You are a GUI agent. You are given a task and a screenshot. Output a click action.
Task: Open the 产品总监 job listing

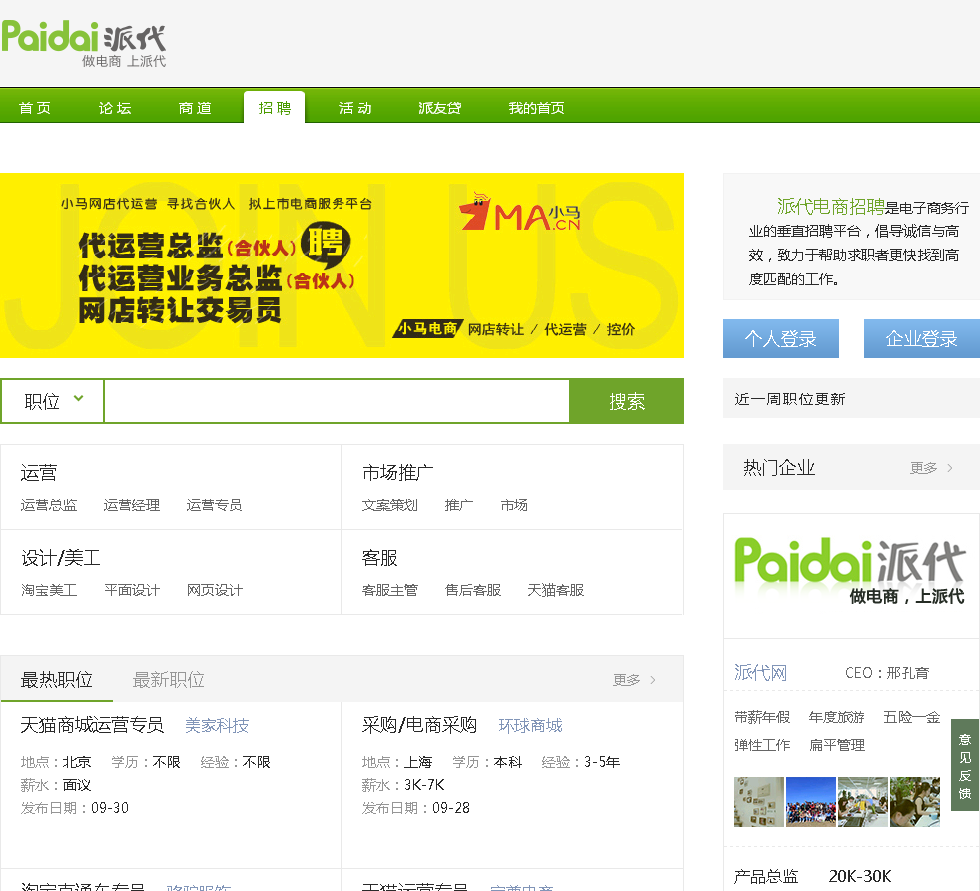[766, 876]
